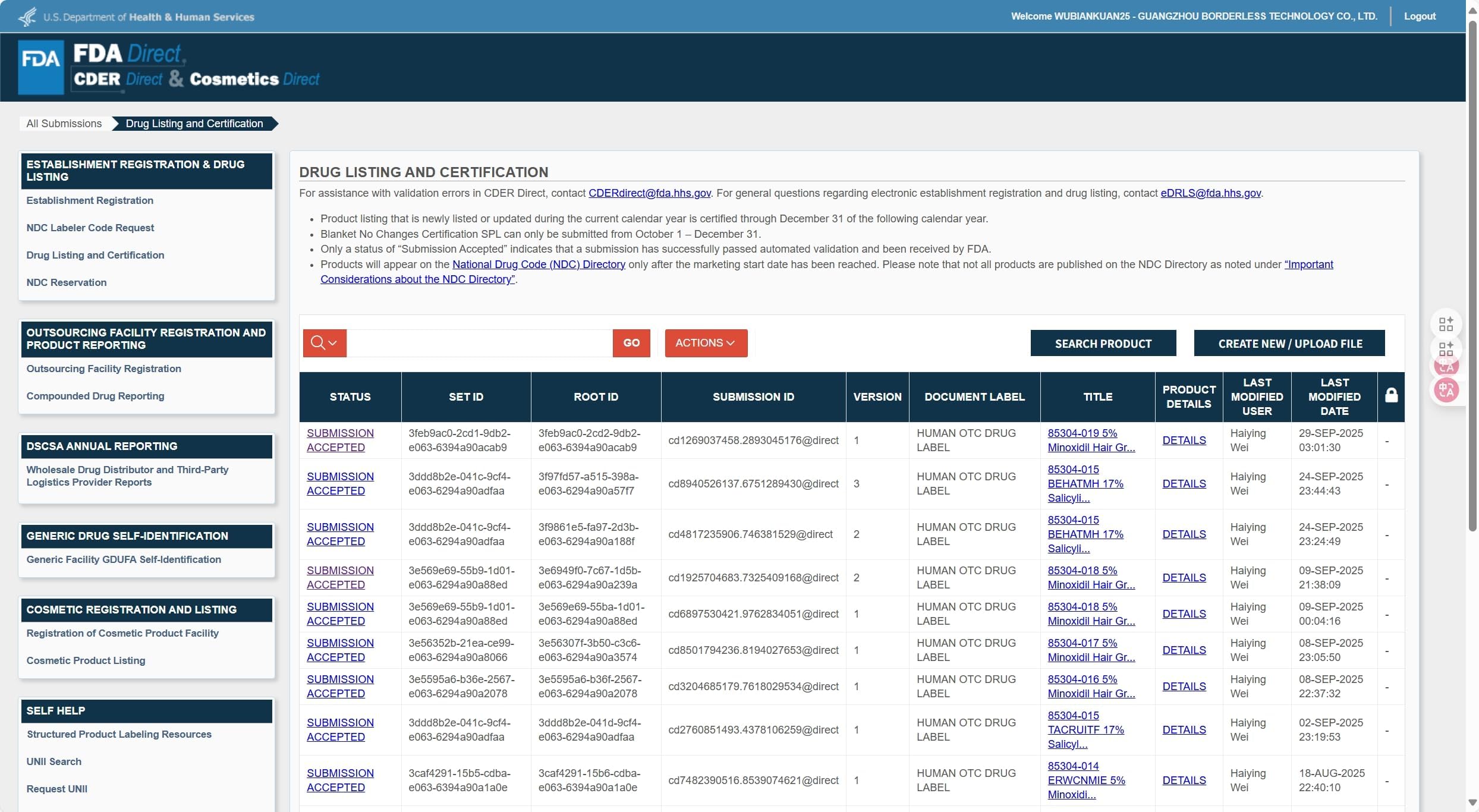
Task: Click CREATE NEW / UPLOAD FILE button
Action: click(x=1290, y=344)
